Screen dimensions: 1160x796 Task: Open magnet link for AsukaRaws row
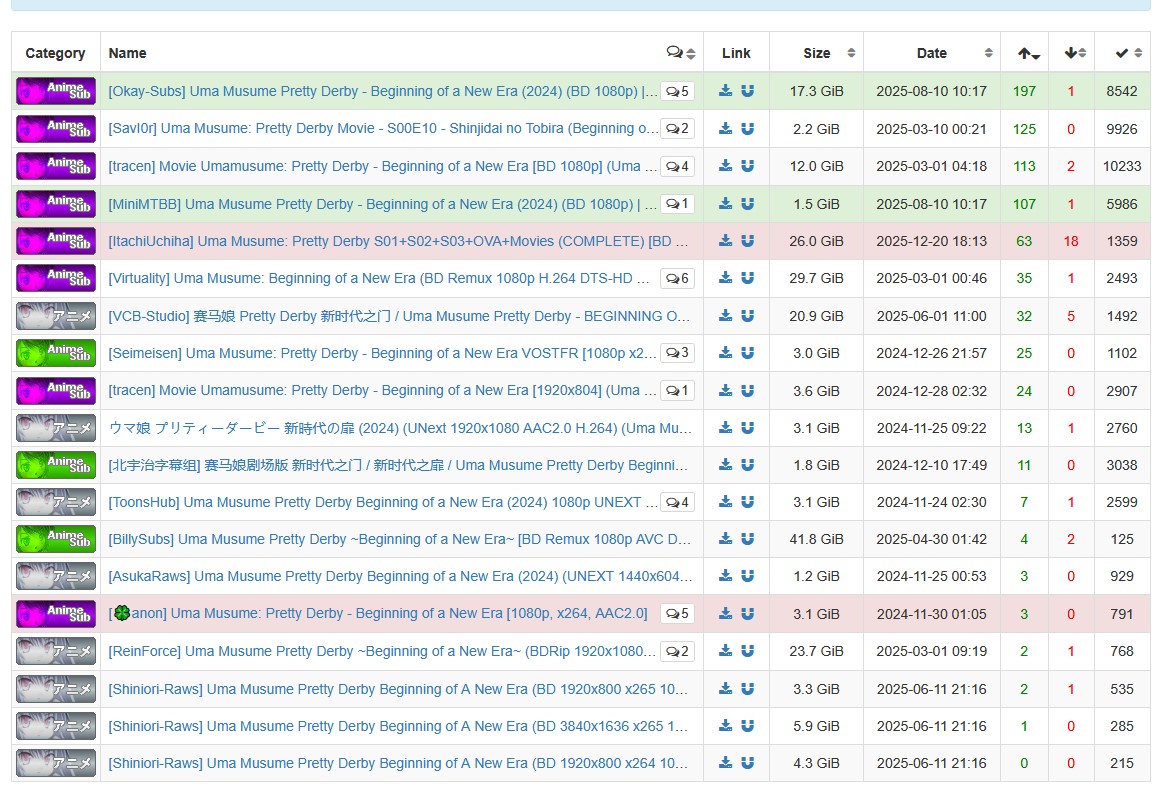pyautogui.click(x=748, y=576)
